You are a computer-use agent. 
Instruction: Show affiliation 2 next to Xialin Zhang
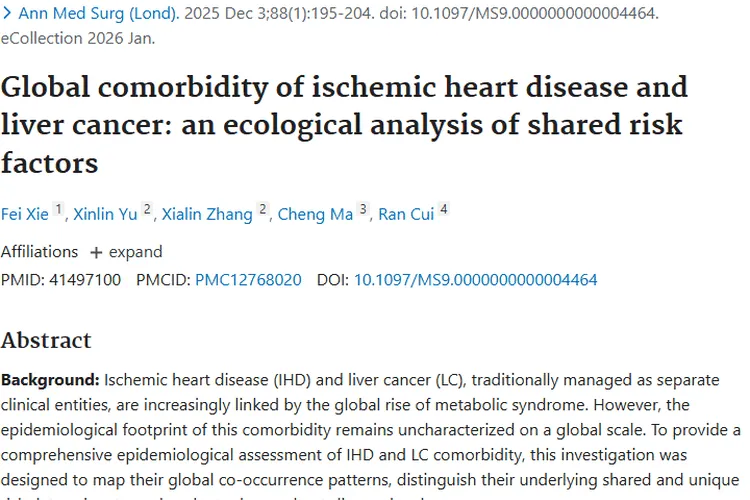[x=263, y=210]
